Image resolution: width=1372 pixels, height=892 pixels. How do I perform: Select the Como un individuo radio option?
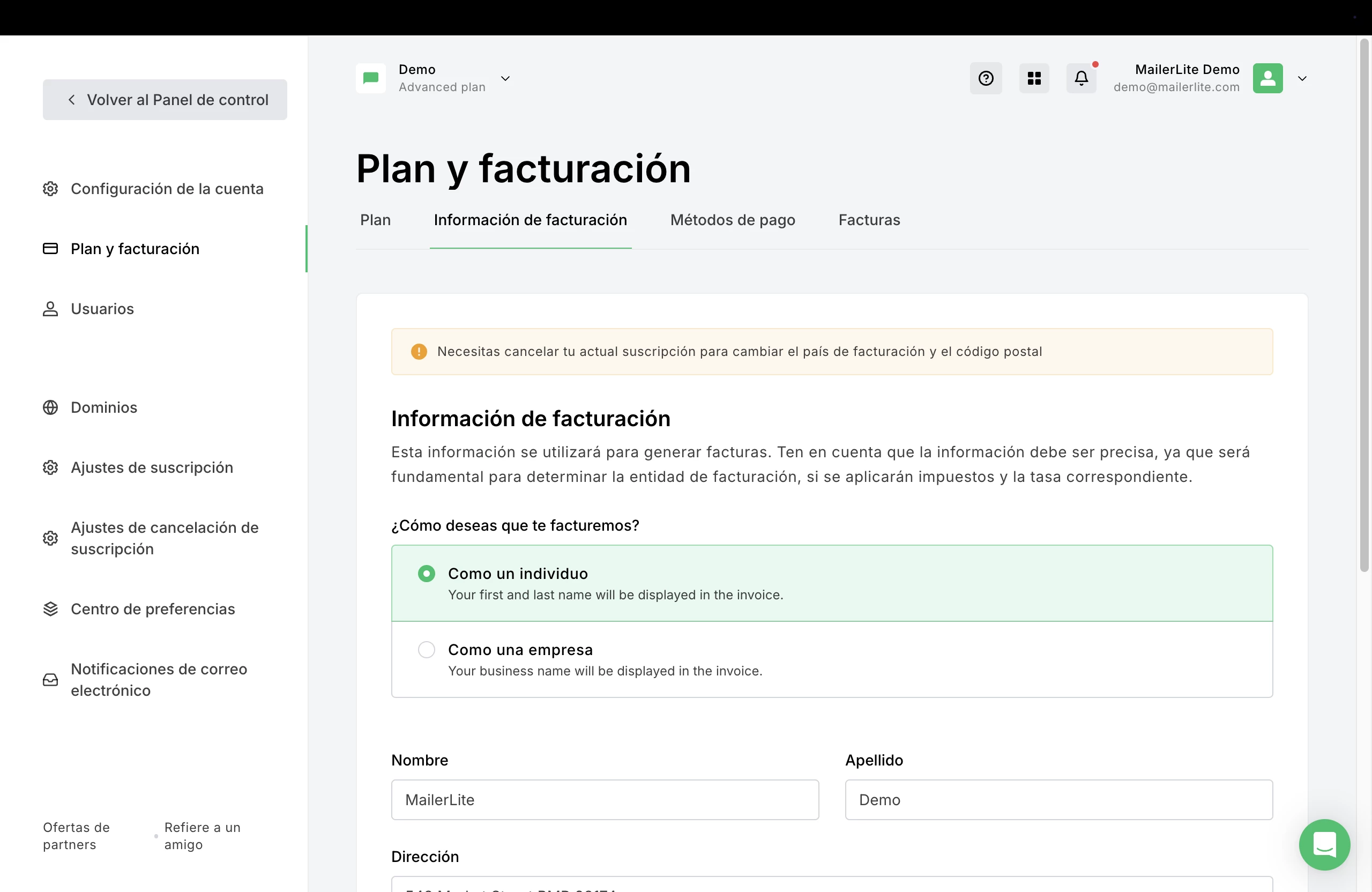(427, 574)
